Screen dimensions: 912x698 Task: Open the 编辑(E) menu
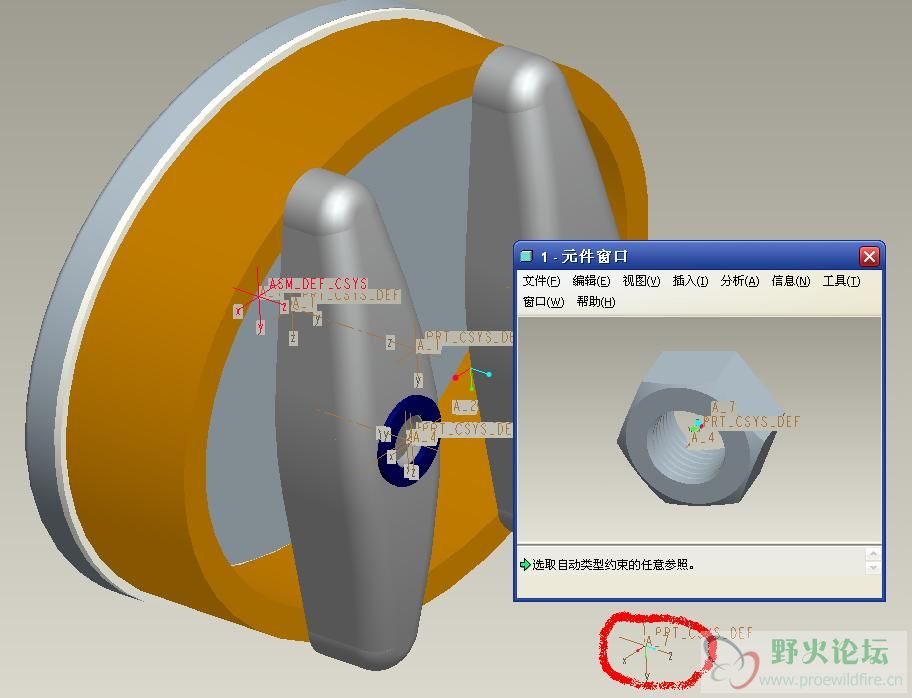pos(591,281)
